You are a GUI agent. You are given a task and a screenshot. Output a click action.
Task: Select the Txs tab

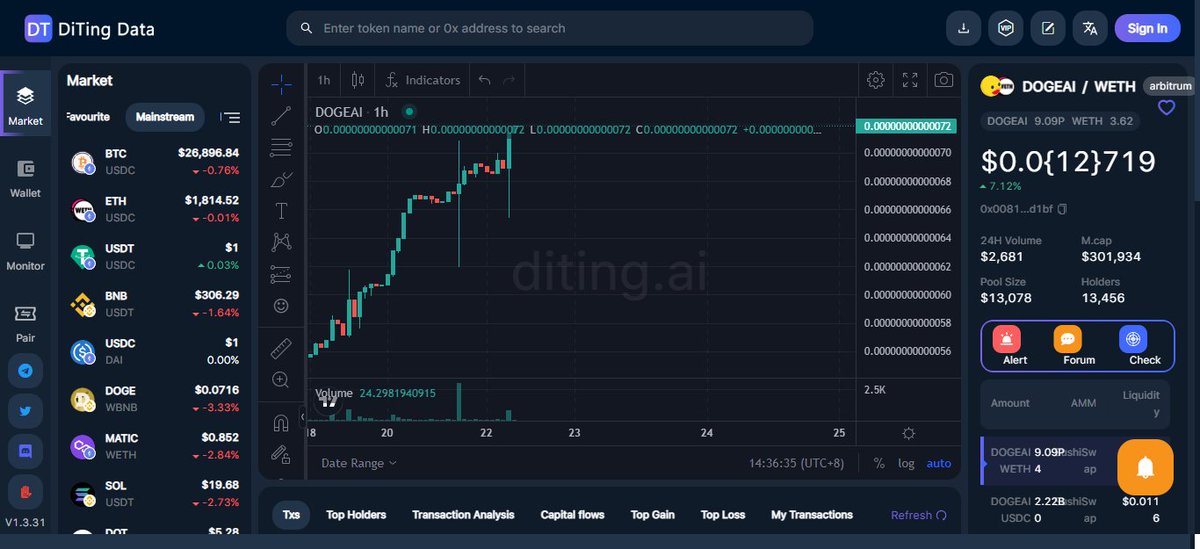[x=291, y=515]
